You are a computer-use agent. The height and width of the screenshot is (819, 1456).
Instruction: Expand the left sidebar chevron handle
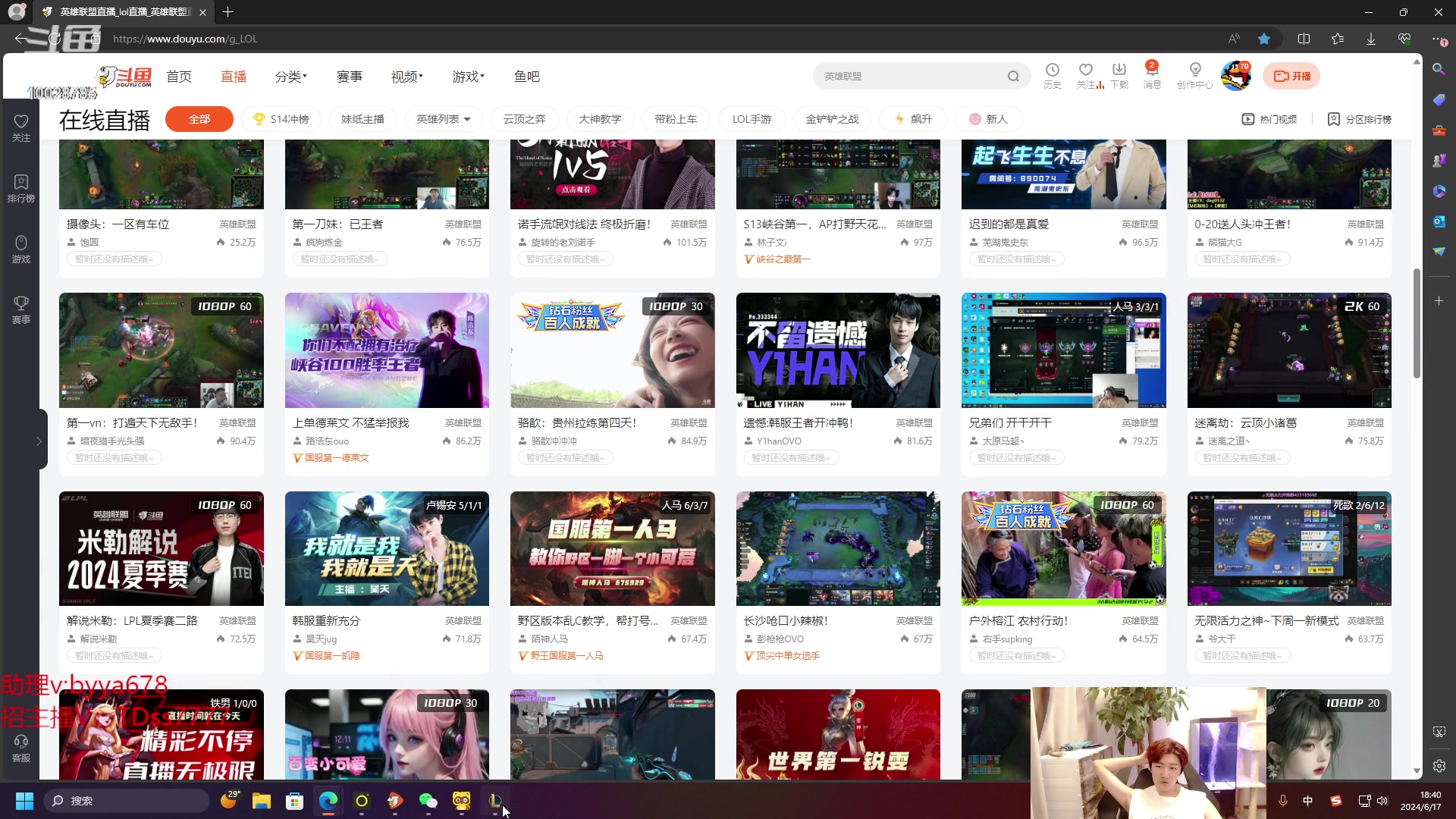(39, 441)
